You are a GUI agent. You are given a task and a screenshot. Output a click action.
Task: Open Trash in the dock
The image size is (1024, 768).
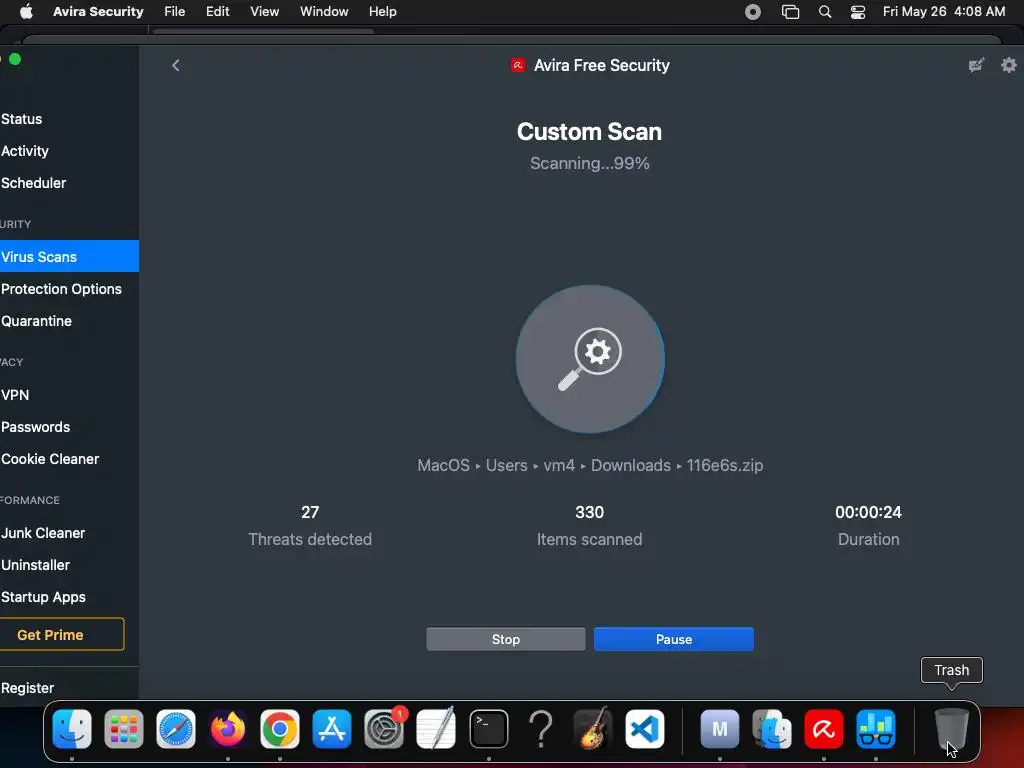951,729
